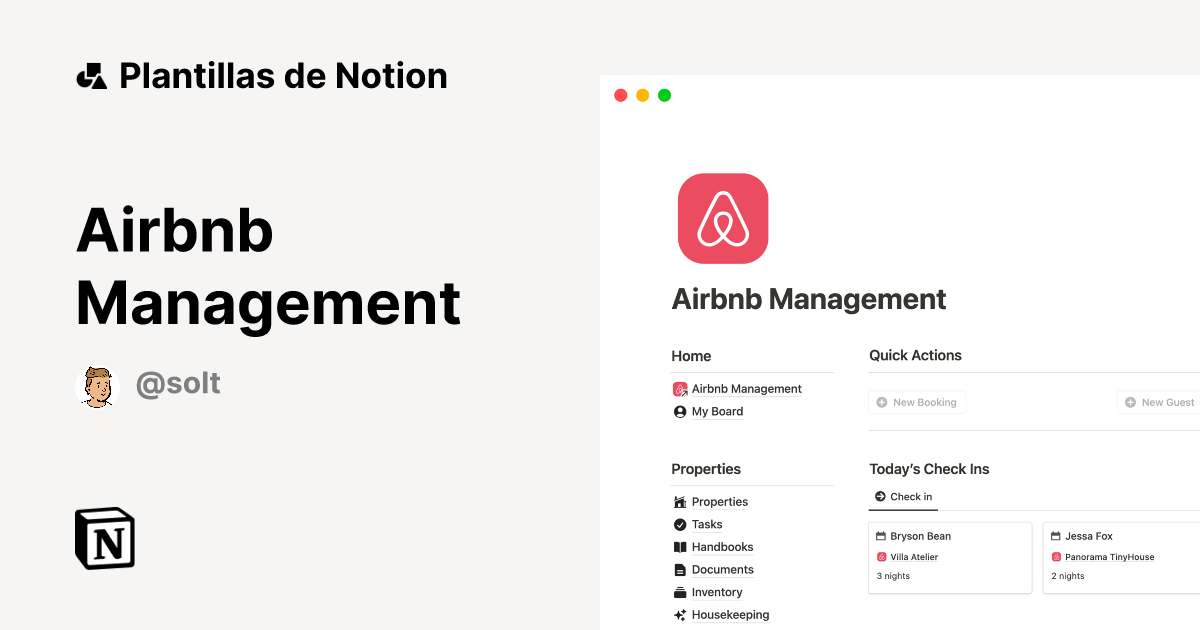This screenshot has height=630, width=1200.
Task: Select the Tasks checkmark icon
Action: [680, 524]
